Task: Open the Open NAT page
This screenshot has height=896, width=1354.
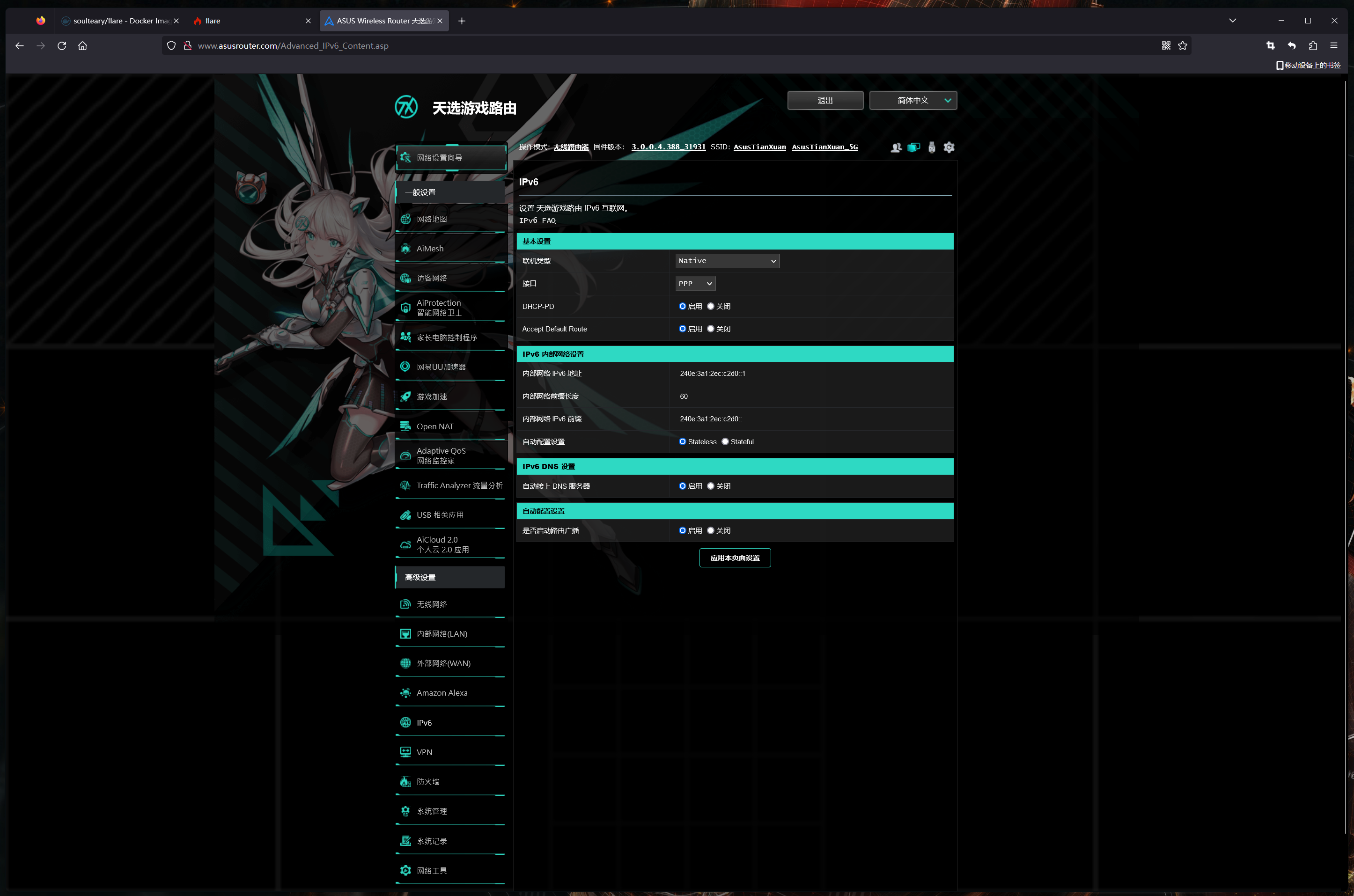Action: click(434, 426)
